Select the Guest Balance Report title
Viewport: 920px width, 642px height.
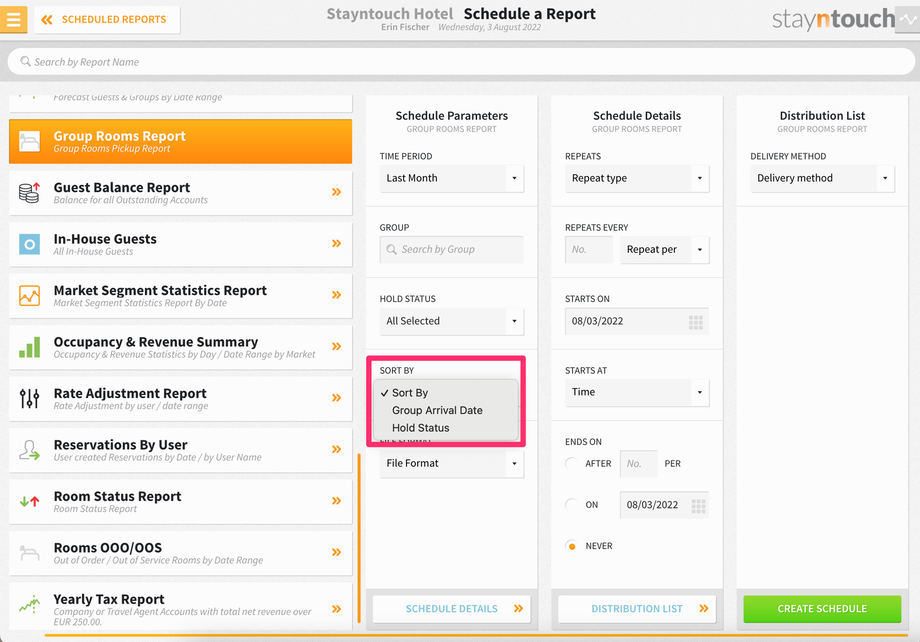(x=121, y=188)
